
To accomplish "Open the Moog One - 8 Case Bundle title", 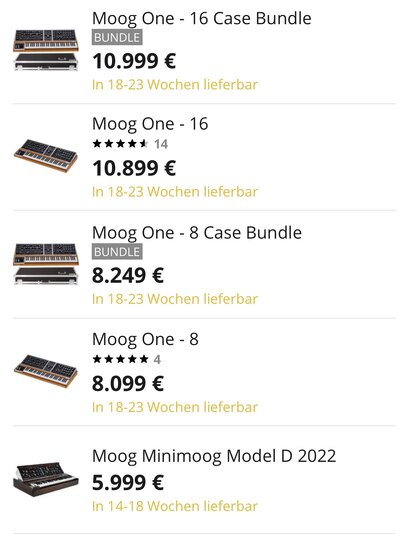I will [x=197, y=233].
